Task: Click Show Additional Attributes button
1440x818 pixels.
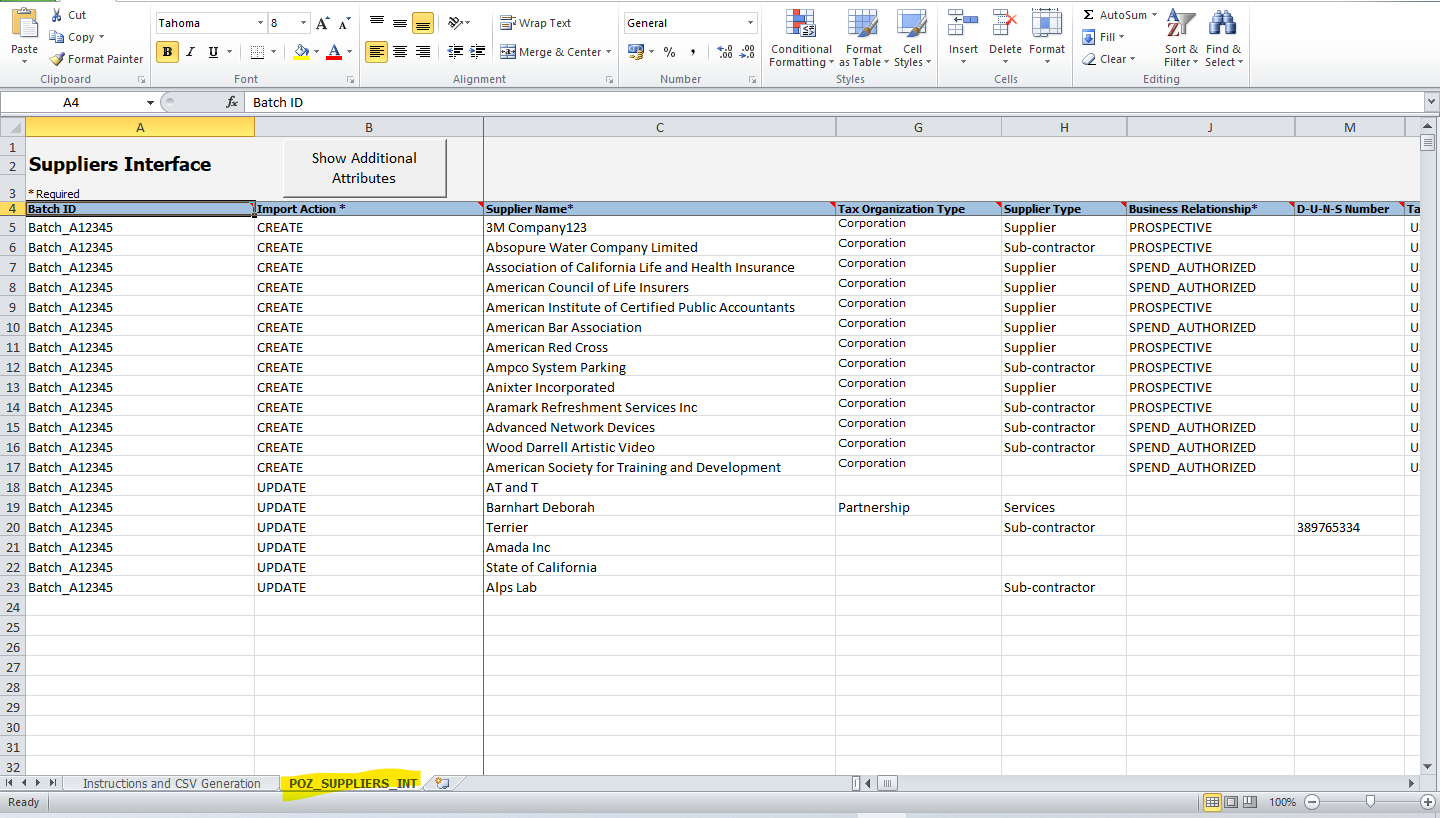Action: point(364,168)
